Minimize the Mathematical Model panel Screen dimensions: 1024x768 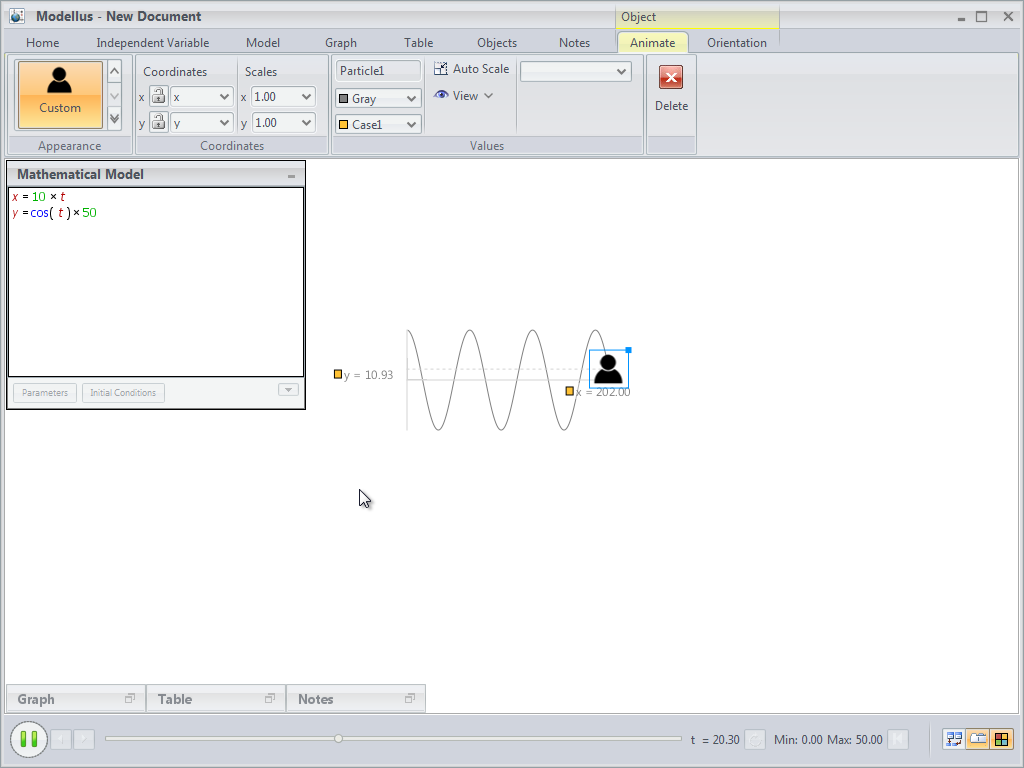point(291,175)
